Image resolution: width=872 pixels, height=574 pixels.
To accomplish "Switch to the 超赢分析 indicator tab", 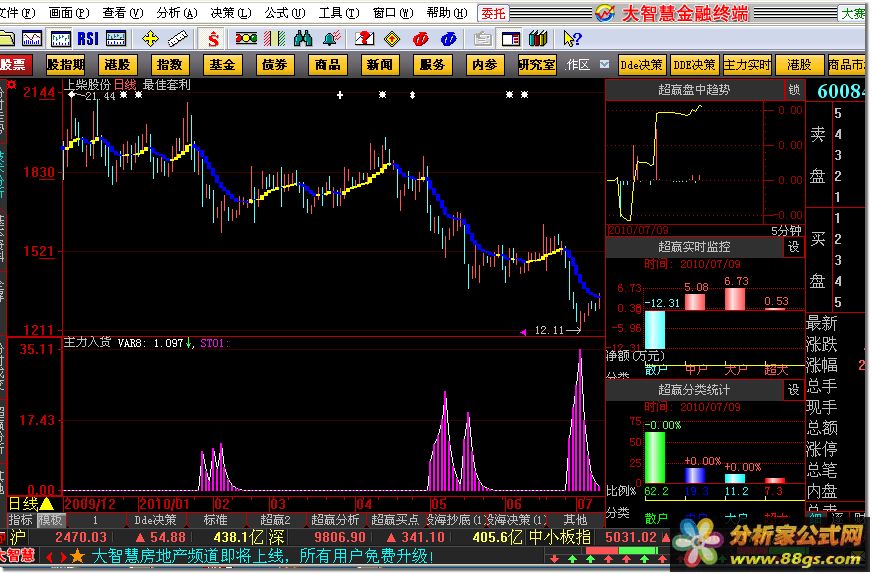I will (x=335, y=520).
